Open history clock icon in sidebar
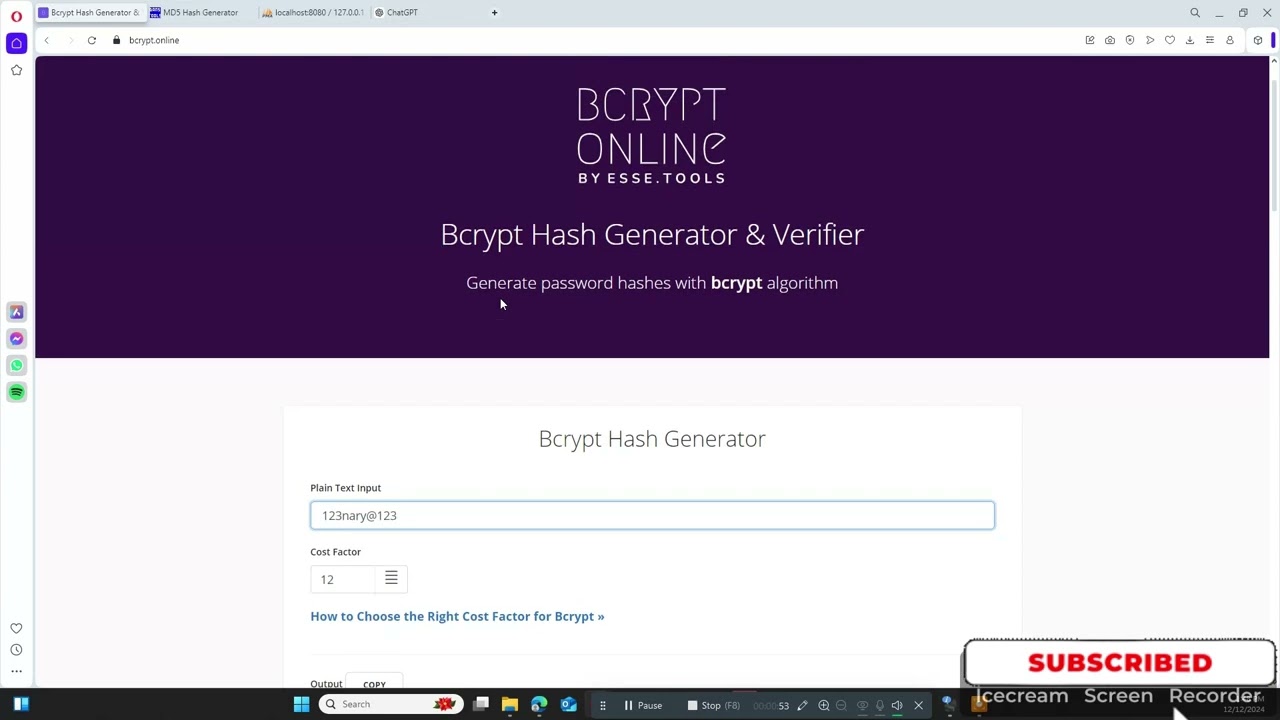 pyautogui.click(x=16, y=650)
